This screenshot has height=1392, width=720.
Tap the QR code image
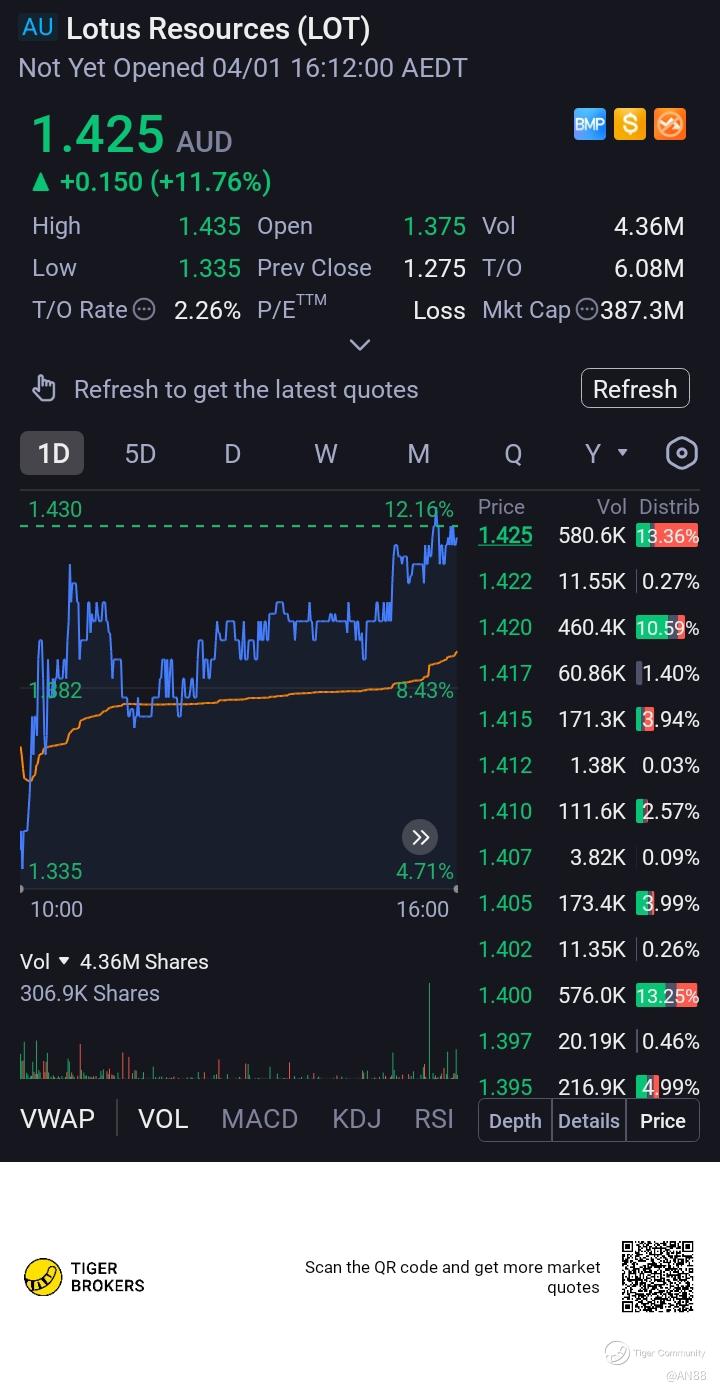657,1276
